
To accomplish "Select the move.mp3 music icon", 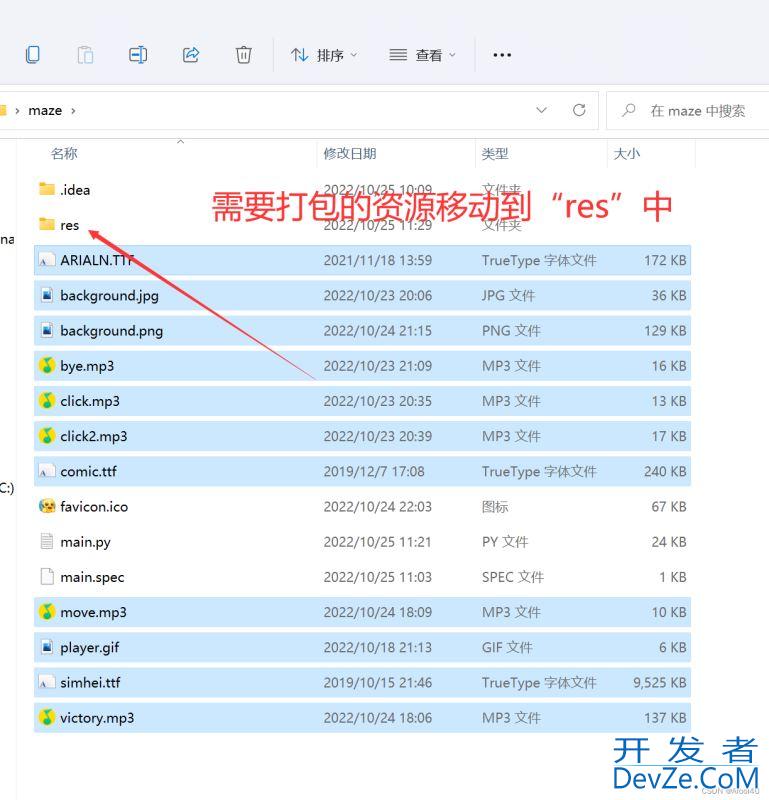I will (x=47, y=612).
